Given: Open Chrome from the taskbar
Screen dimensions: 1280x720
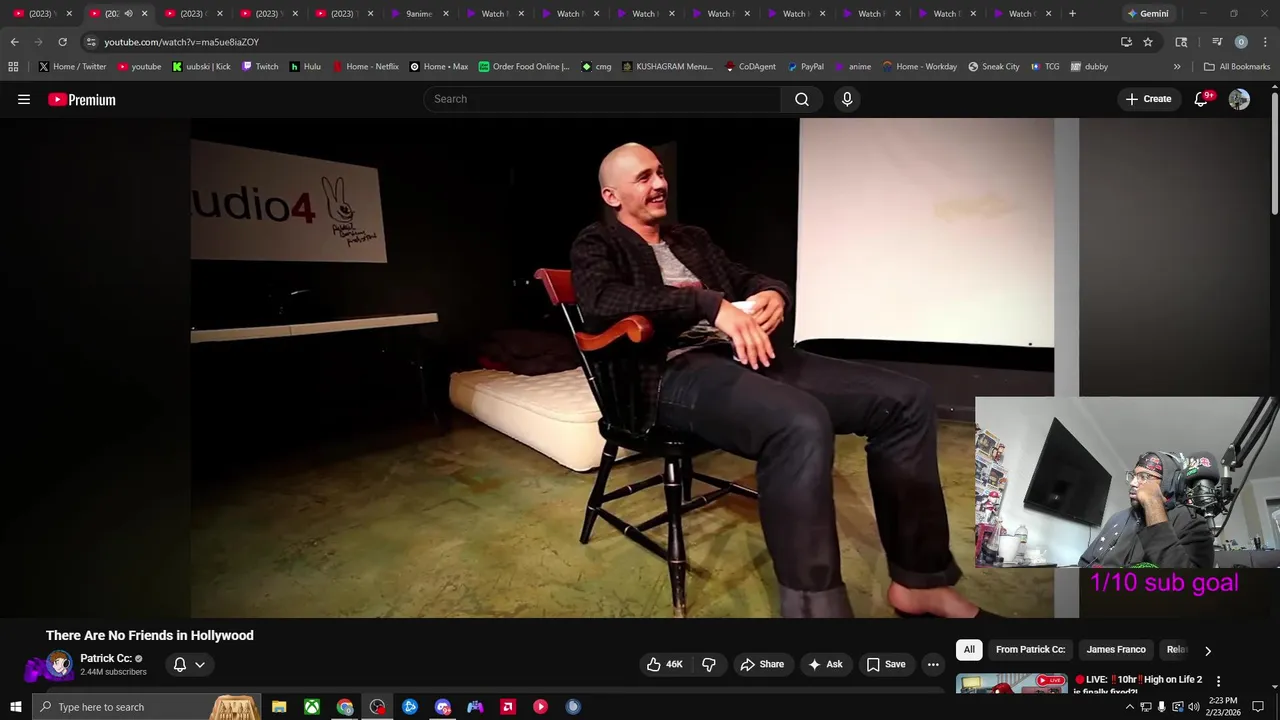Looking at the screenshot, I should 345,707.
